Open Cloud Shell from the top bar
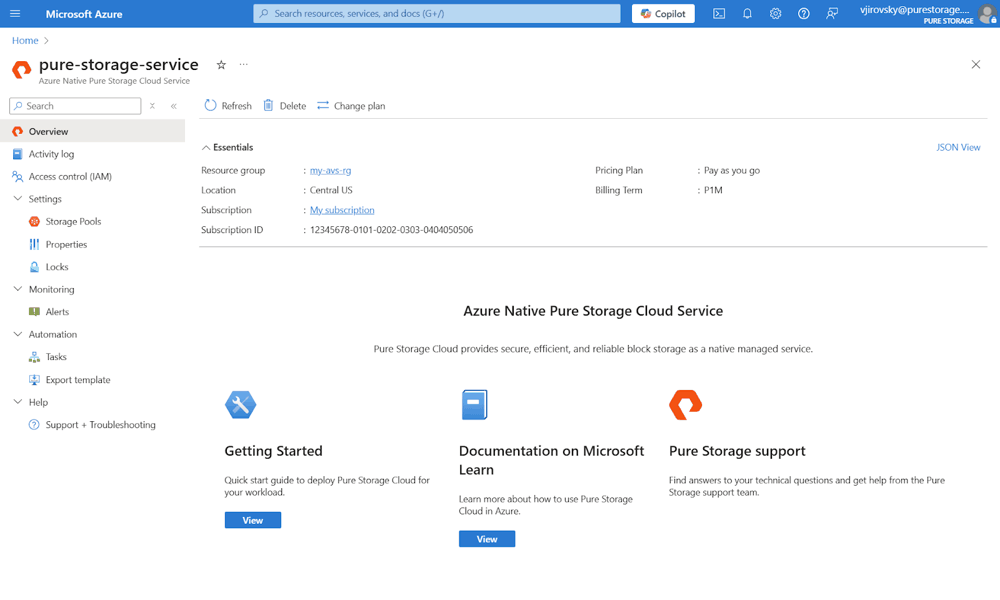This screenshot has width=1000, height=600. point(719,13)
